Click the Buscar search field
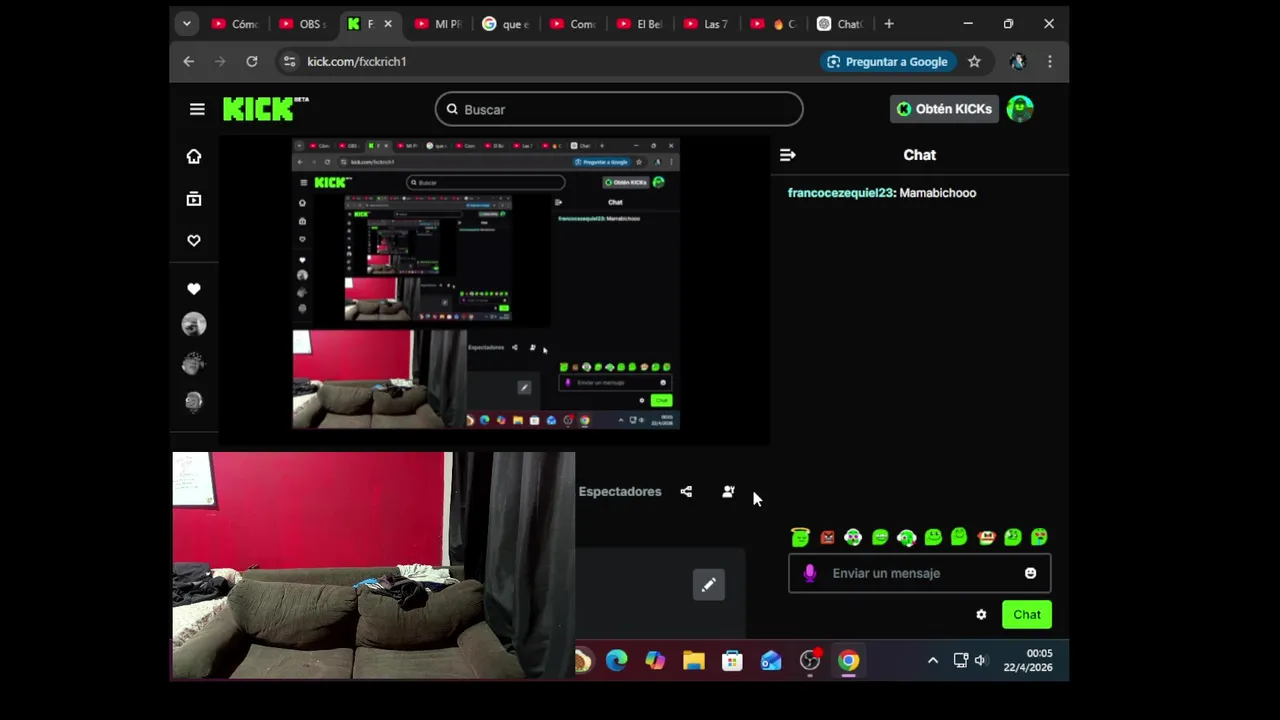The image size is (1280, 720). (619, 109)
